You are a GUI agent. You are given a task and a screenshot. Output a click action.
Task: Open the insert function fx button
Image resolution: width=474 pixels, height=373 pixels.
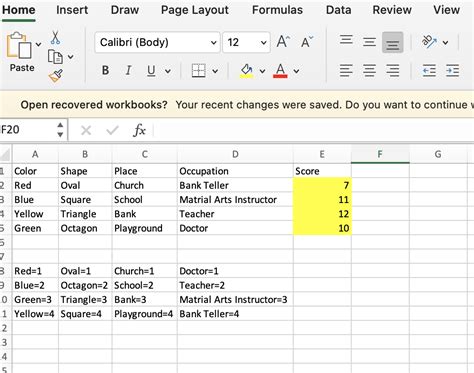pos(139,130)
